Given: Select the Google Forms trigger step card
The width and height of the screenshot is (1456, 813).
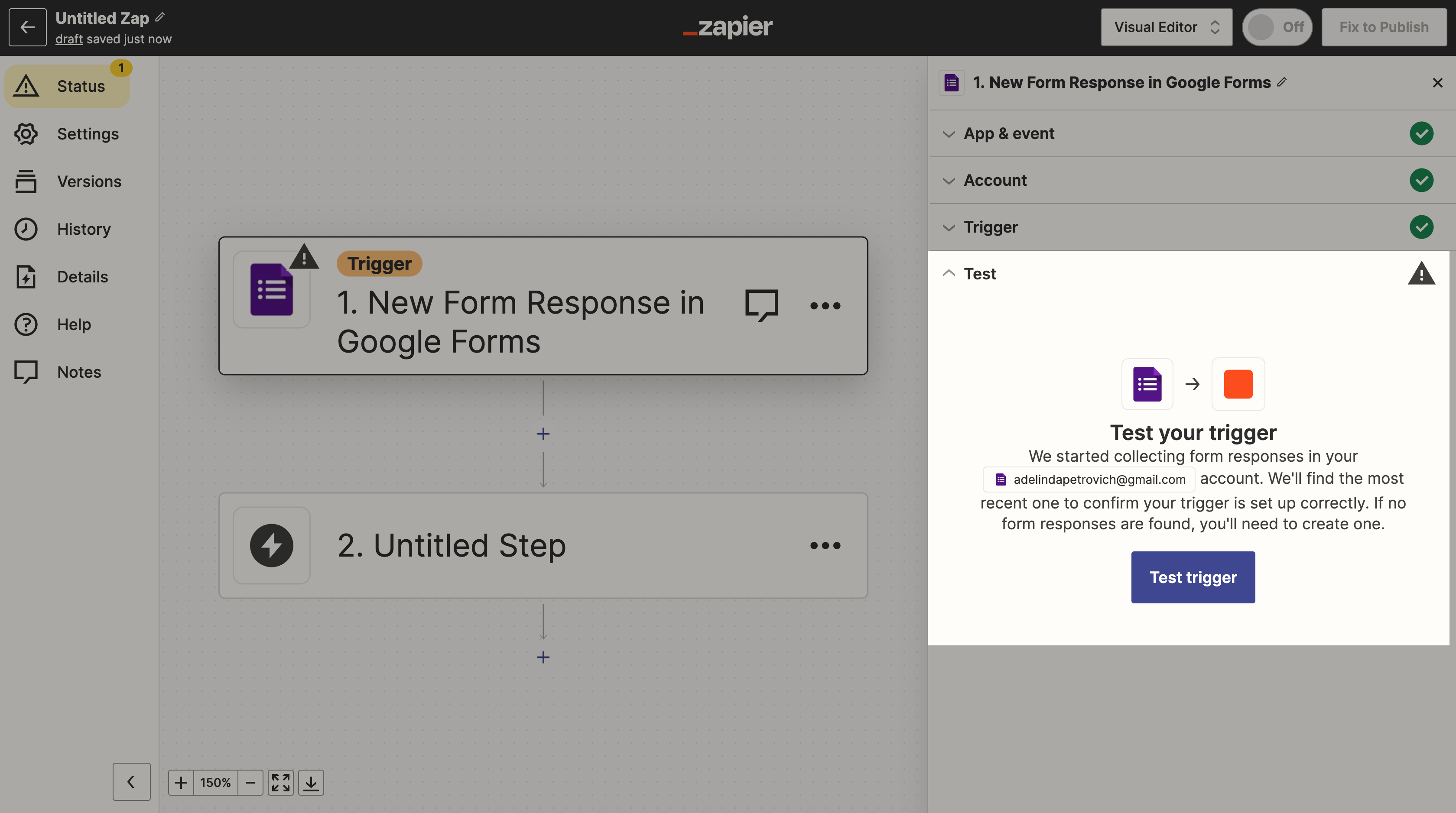Looking at the screenshot, I should tap(543, 306).
